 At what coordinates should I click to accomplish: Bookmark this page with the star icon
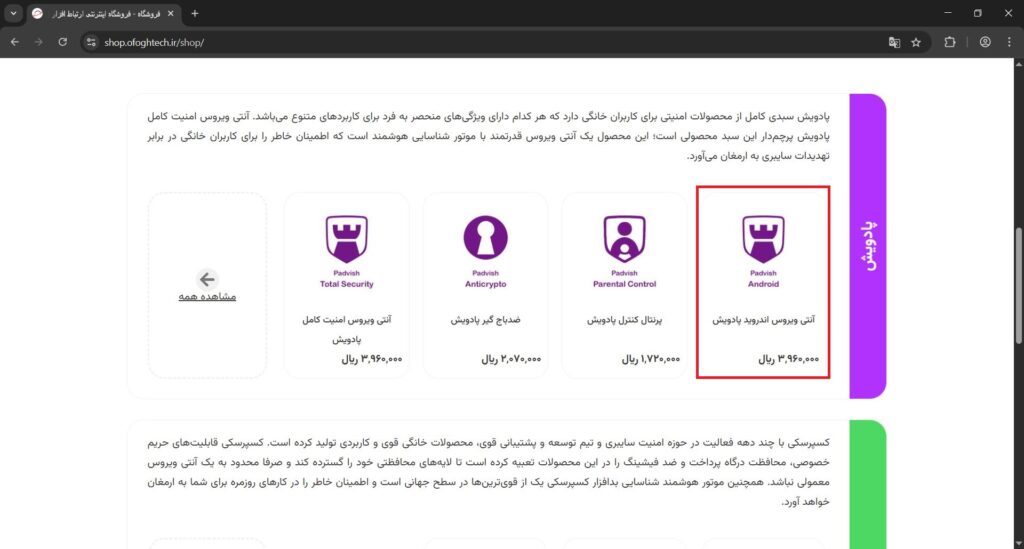916,42
